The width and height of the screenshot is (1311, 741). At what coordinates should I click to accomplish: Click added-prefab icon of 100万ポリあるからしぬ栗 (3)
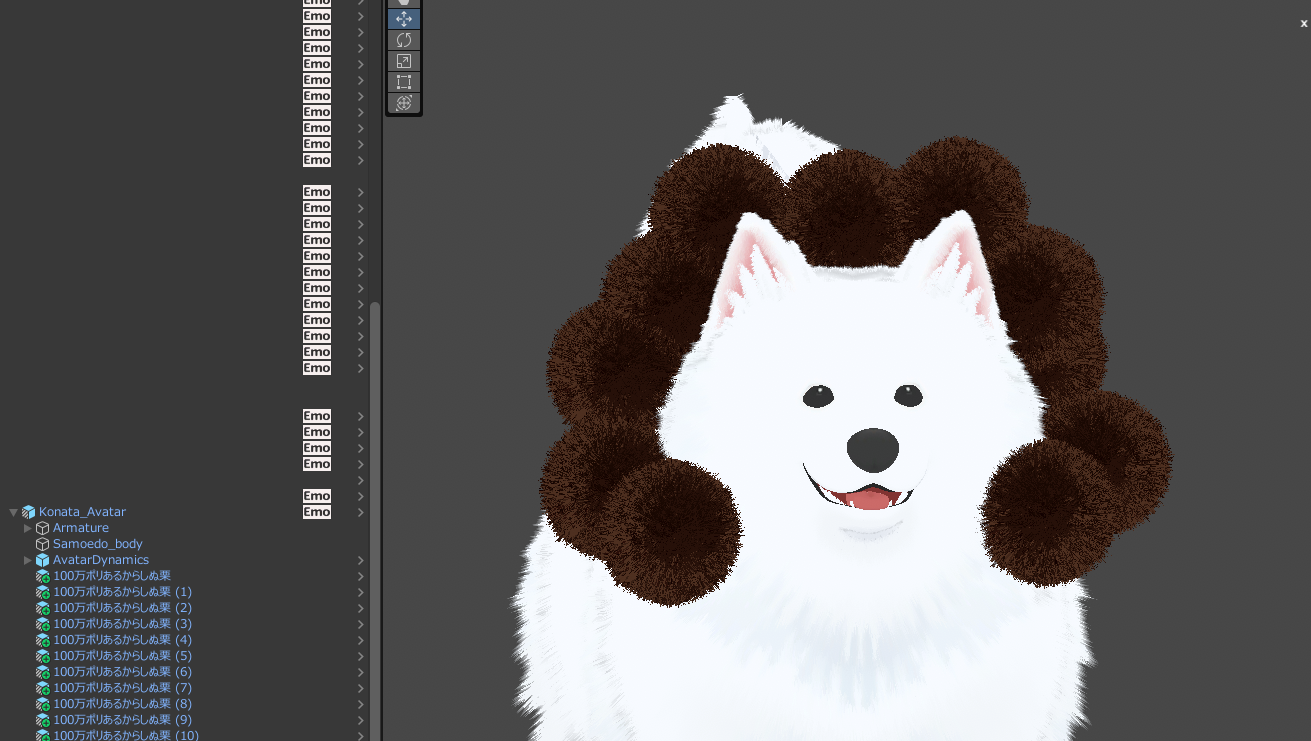tap(42, 624)
